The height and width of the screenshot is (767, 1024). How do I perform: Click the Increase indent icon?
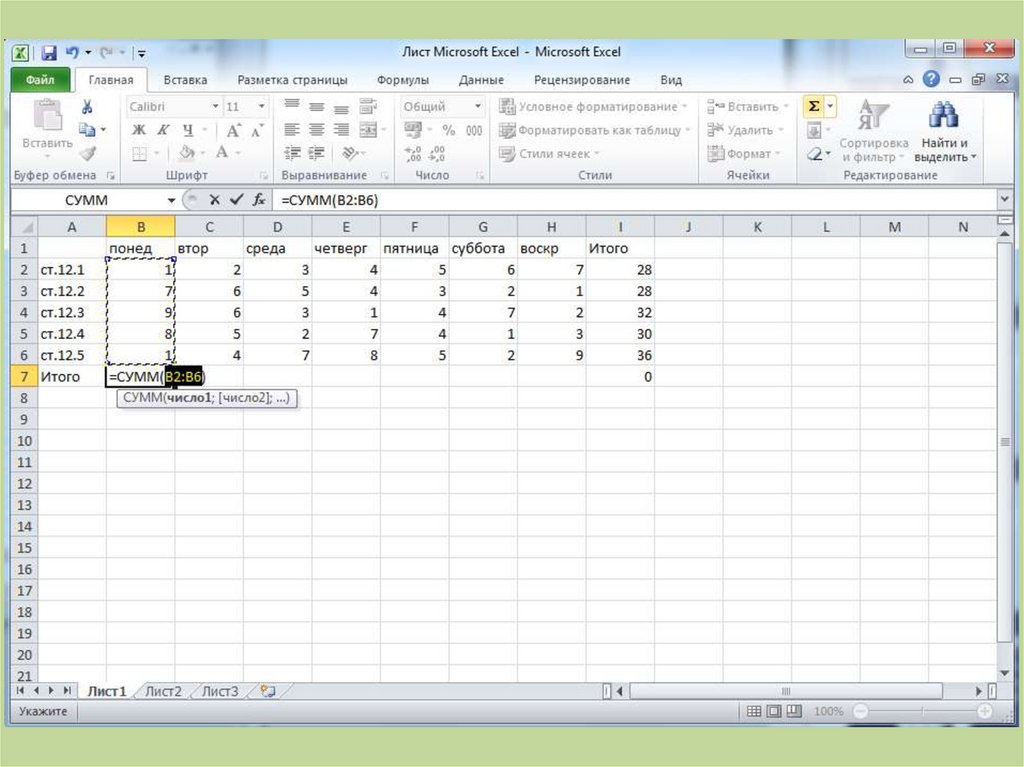pos(317,153)
